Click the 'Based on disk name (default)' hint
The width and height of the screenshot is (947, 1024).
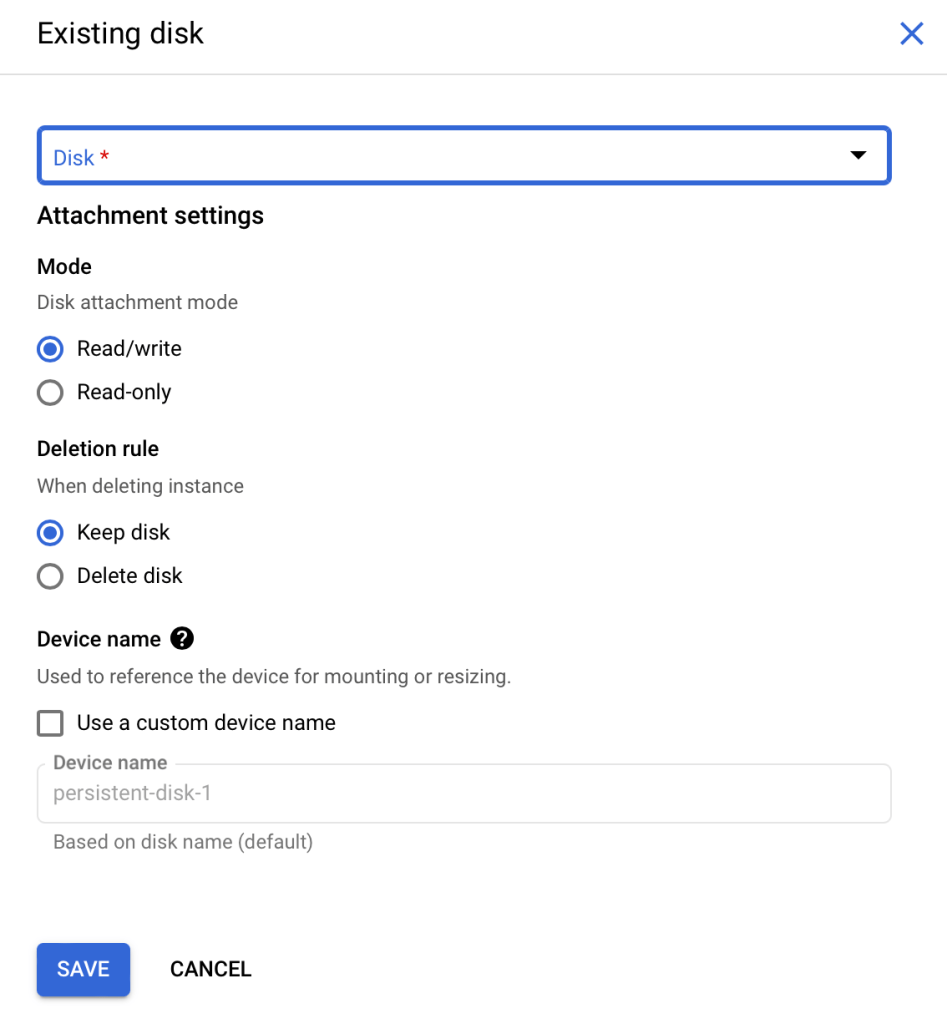[x=183, y=842]
